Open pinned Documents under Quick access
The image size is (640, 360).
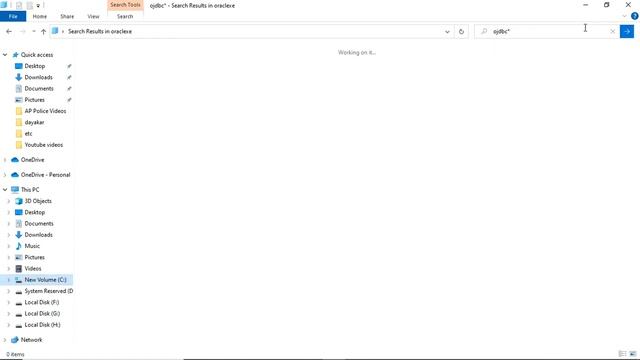(x=39, y=89)
